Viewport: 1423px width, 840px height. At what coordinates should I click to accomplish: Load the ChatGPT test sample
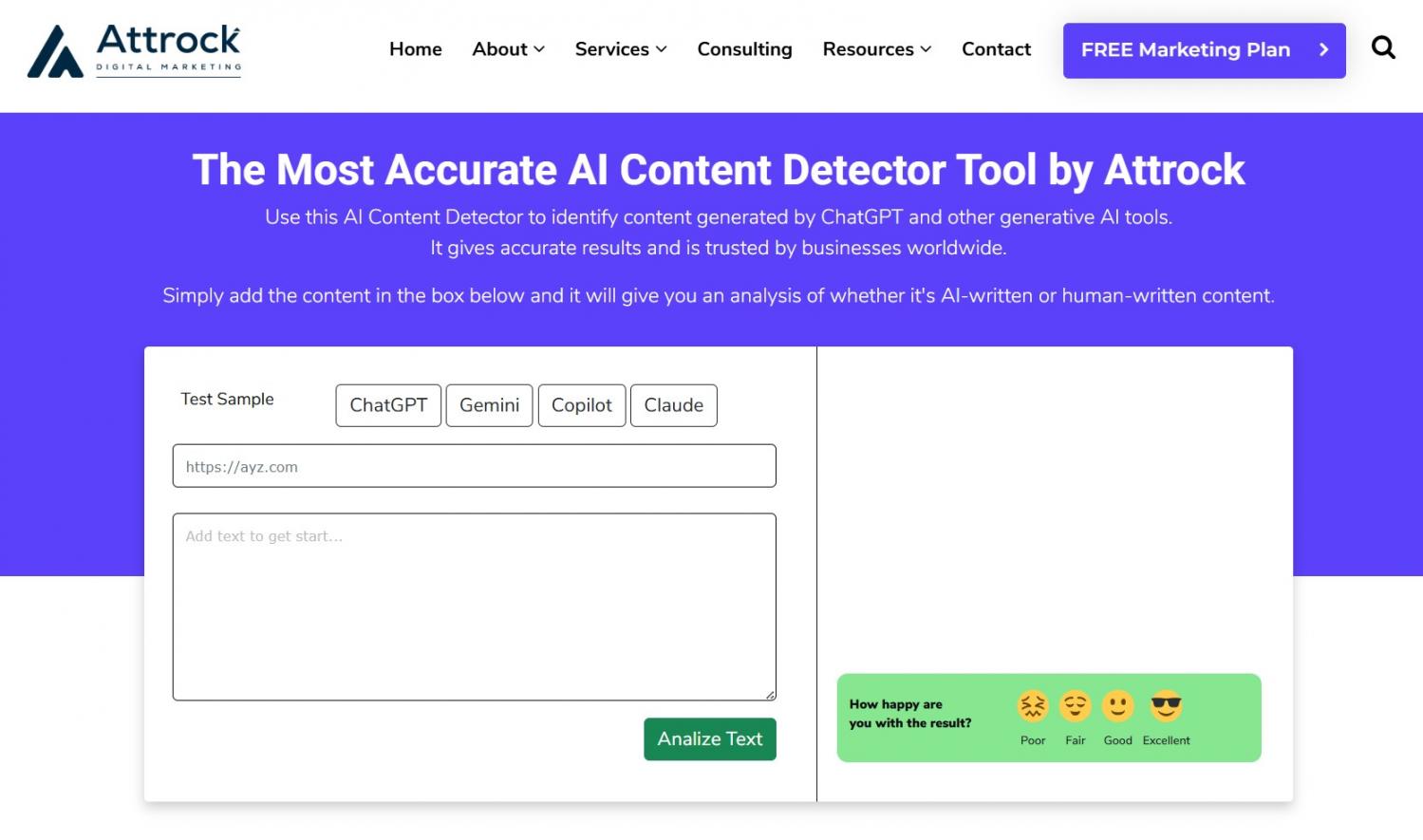coord(388,405)
